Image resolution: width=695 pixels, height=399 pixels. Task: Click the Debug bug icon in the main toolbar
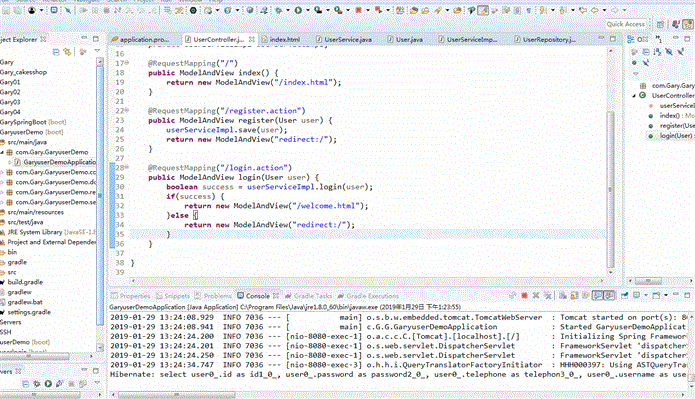click(x=279, y=10)
